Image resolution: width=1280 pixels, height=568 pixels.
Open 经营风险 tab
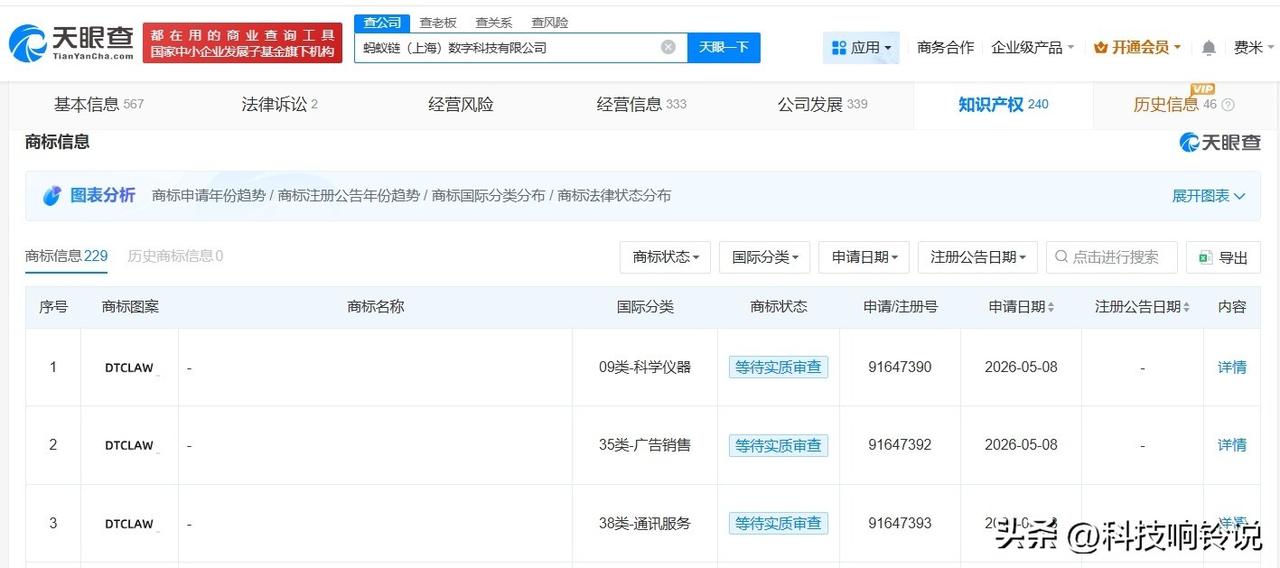[x=461, y=104]
